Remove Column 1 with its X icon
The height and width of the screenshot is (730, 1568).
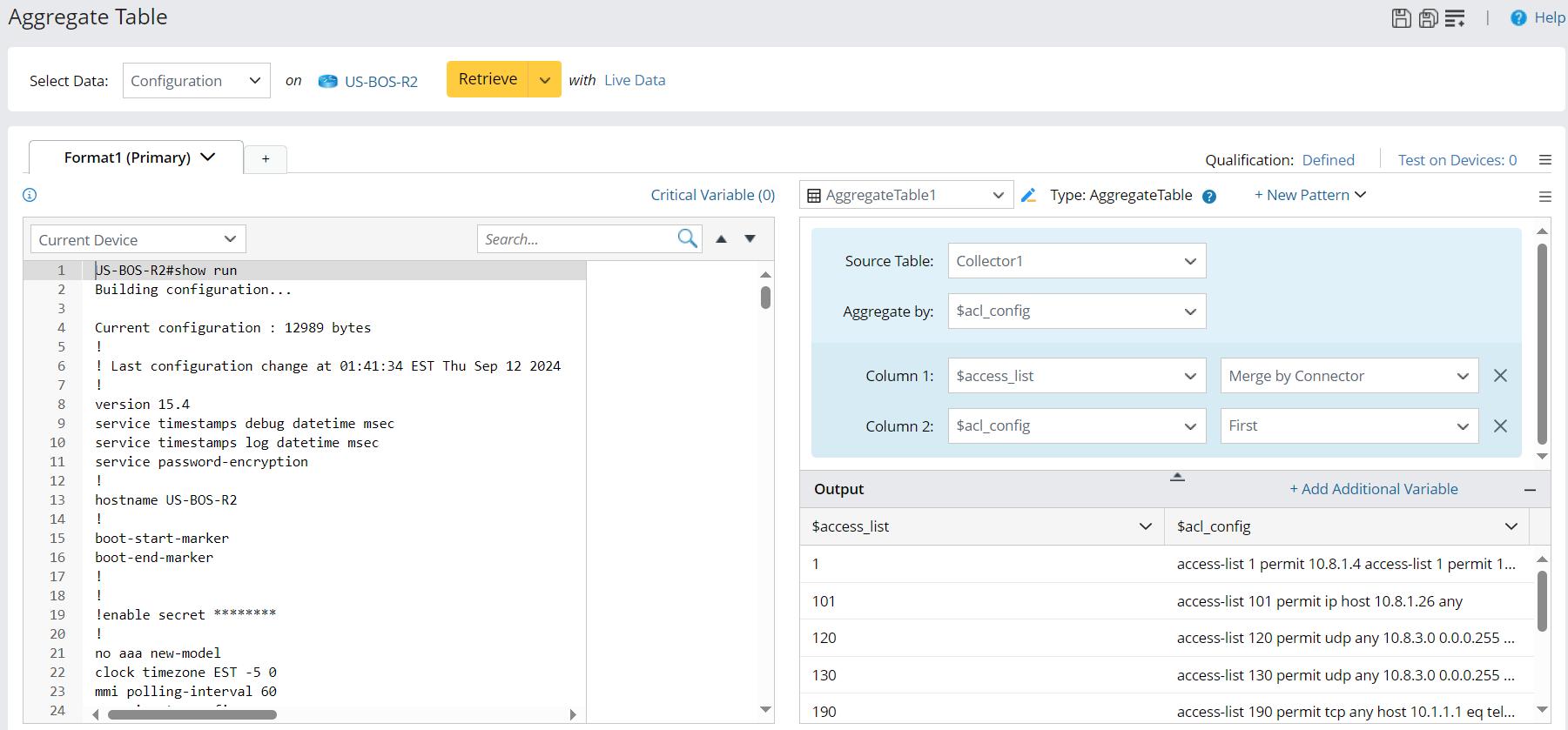tap(1500, 376)
